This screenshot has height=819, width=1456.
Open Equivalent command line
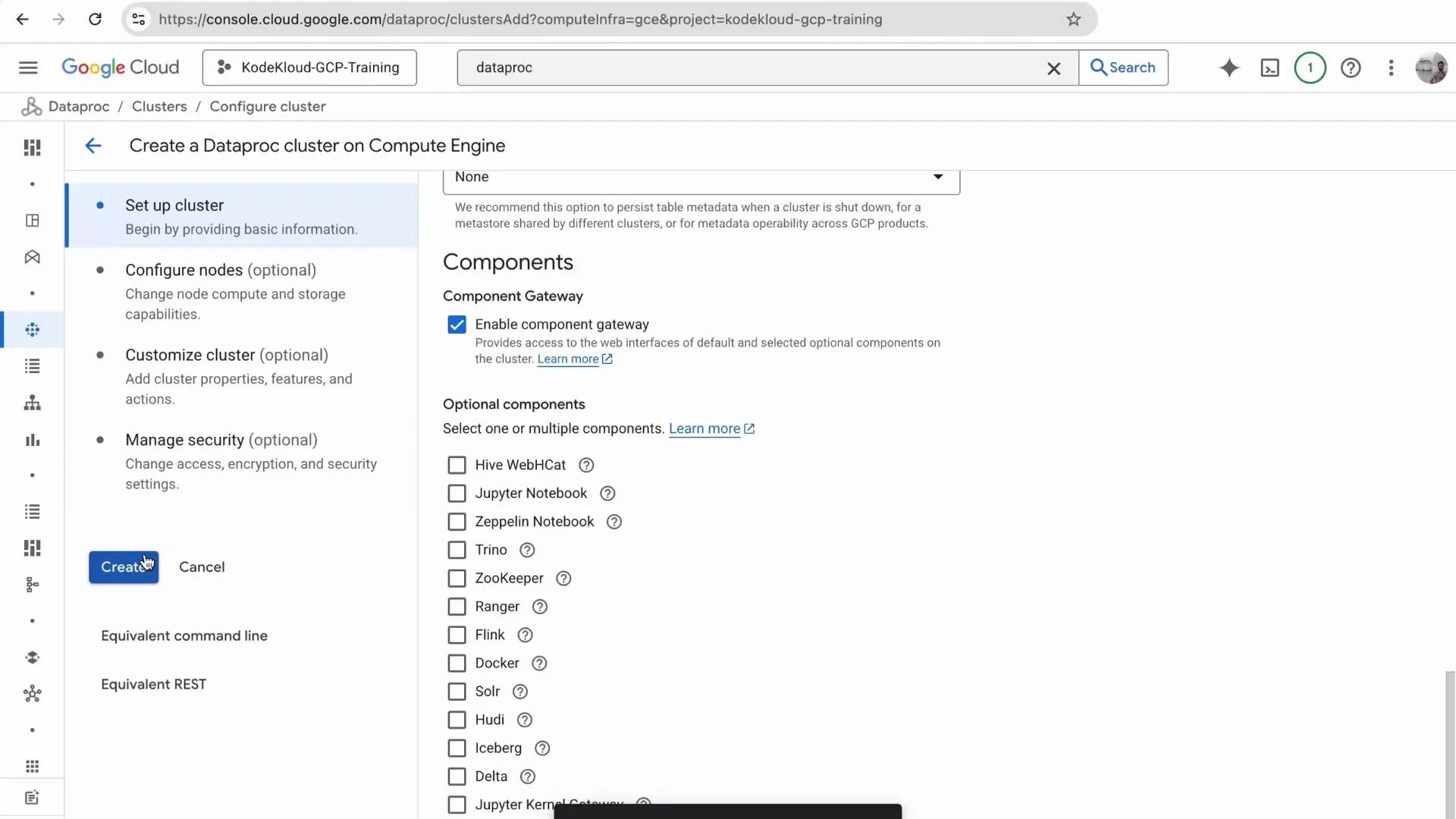[x=184, y=635]
